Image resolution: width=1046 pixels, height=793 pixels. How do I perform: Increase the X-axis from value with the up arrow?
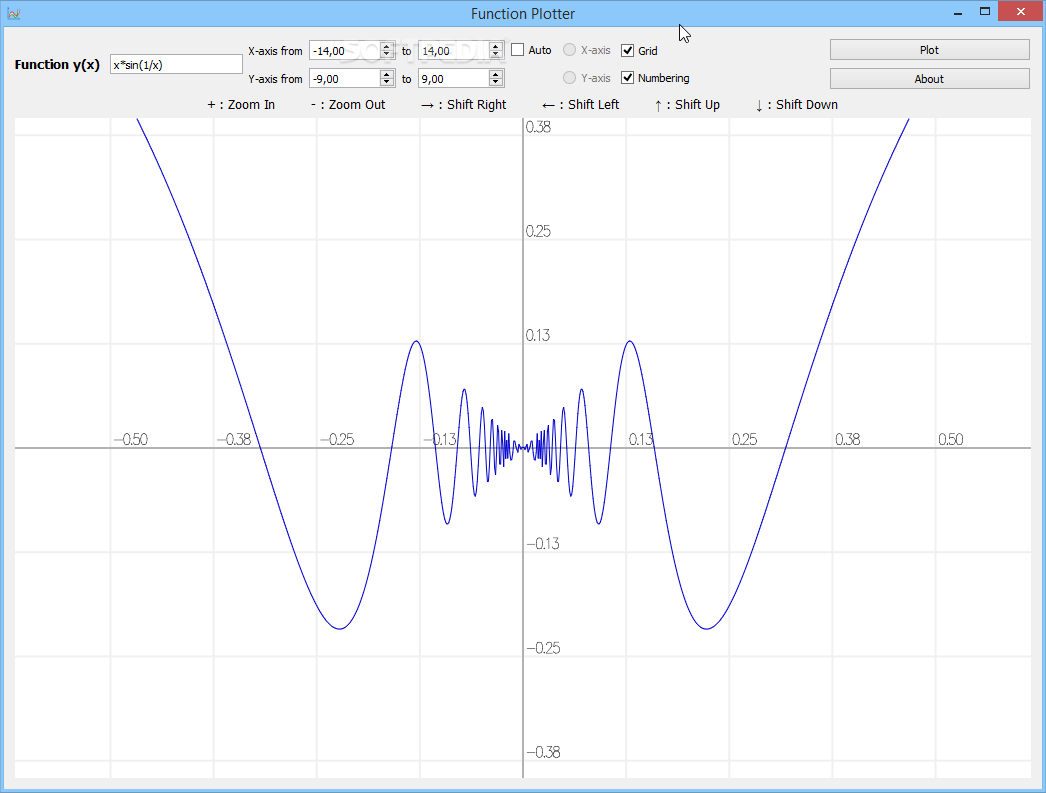[387, 47]
